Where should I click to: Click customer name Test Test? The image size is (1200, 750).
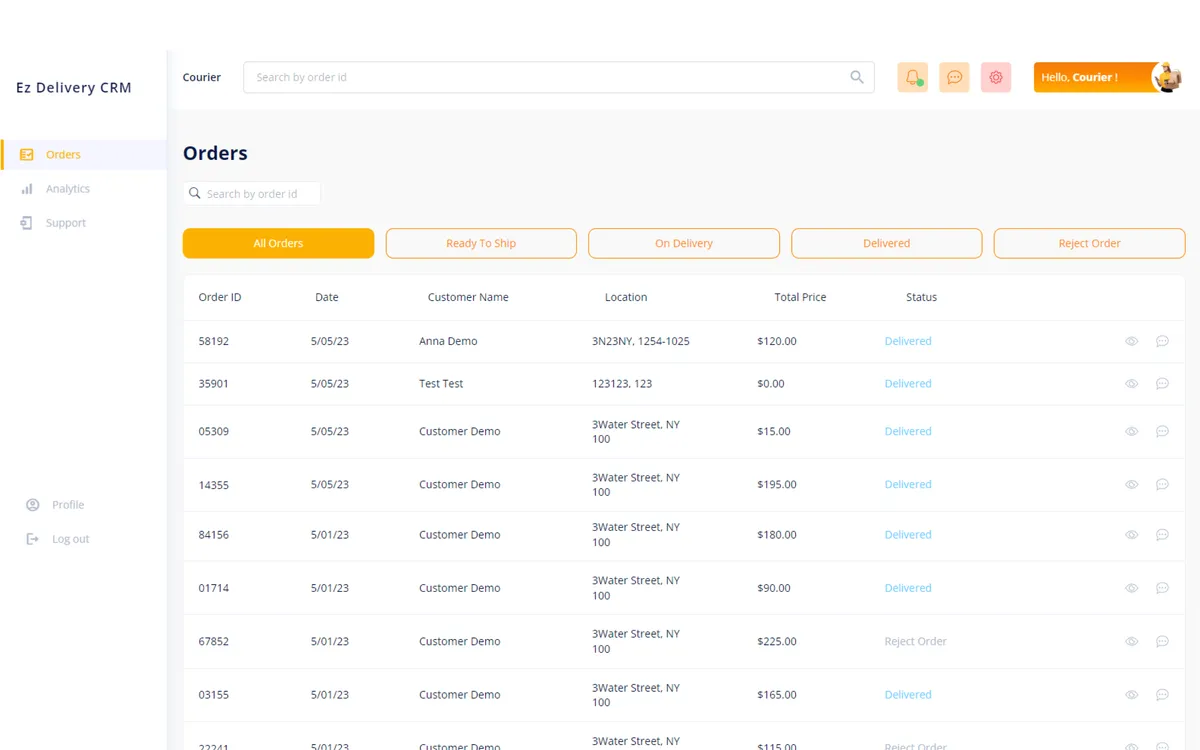(441, 384)
